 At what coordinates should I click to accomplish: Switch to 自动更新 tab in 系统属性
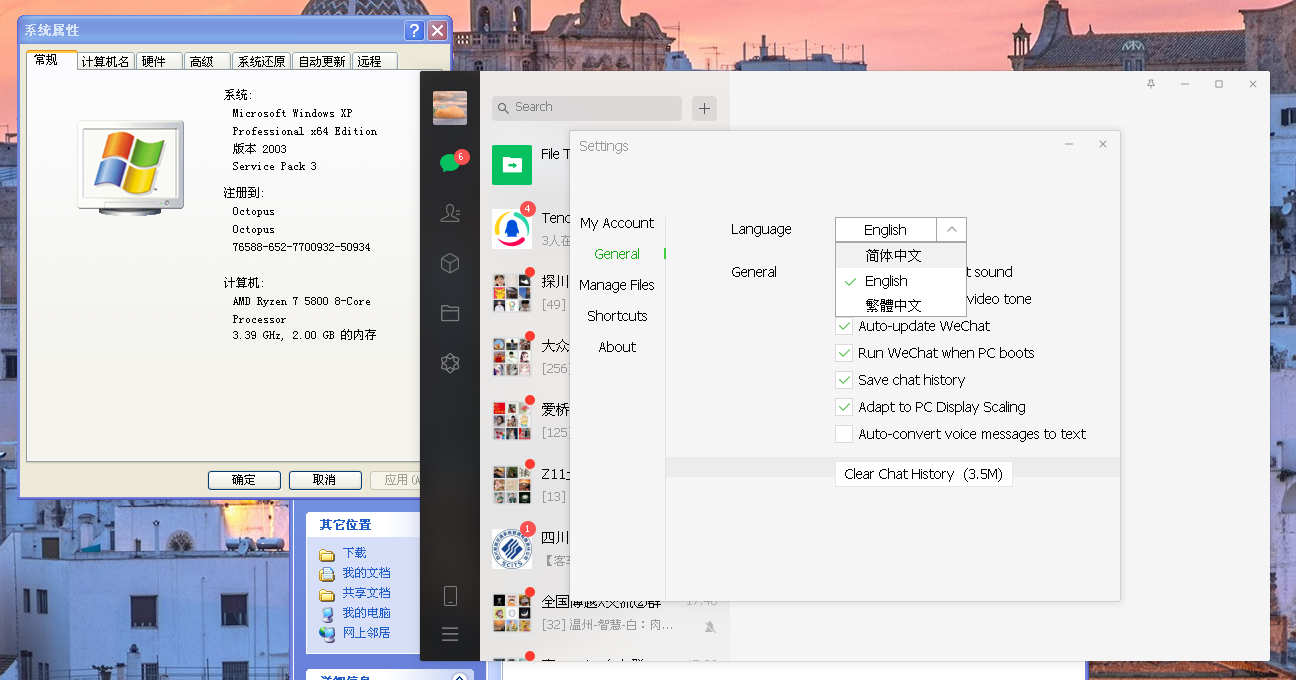point(321,61)
